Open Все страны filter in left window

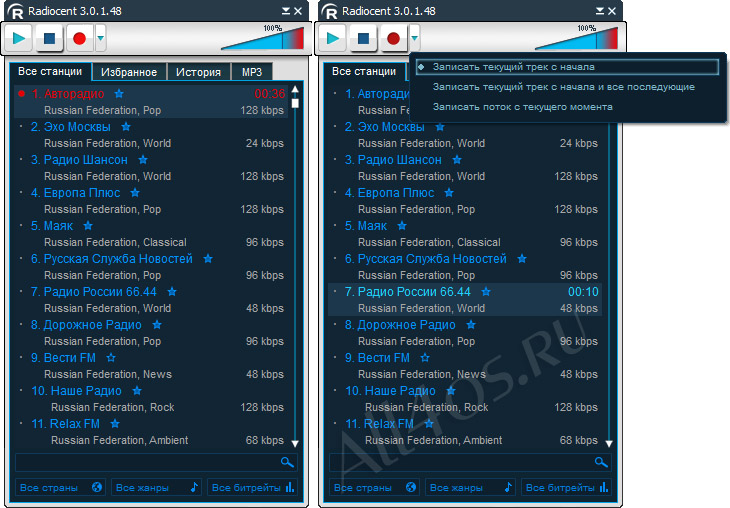(x=61, y=488)
